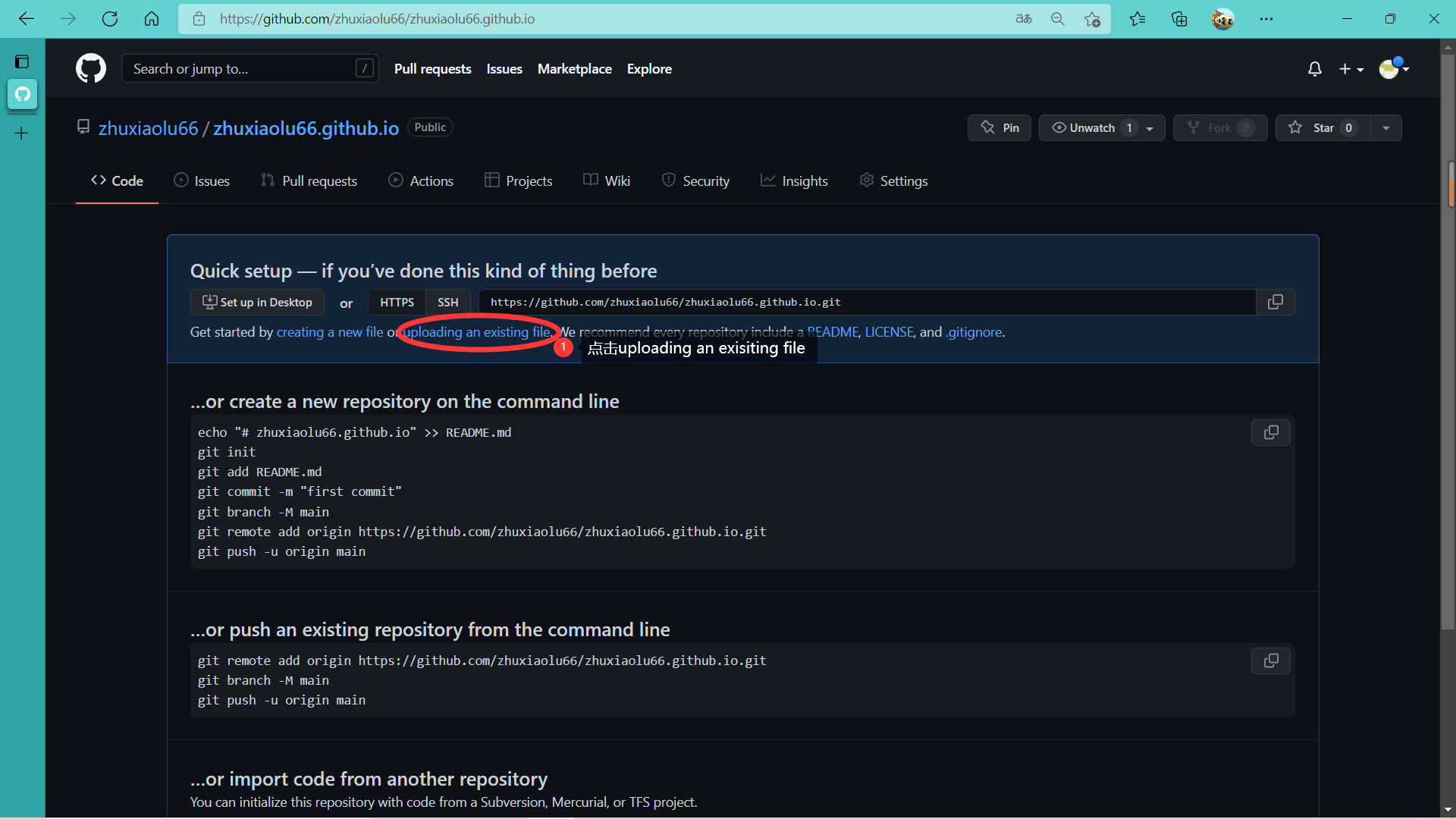Select the GitHub tab in sidebar
Image resolution: width=1456 pixels, height=819 pixels.
click(22, 94)
